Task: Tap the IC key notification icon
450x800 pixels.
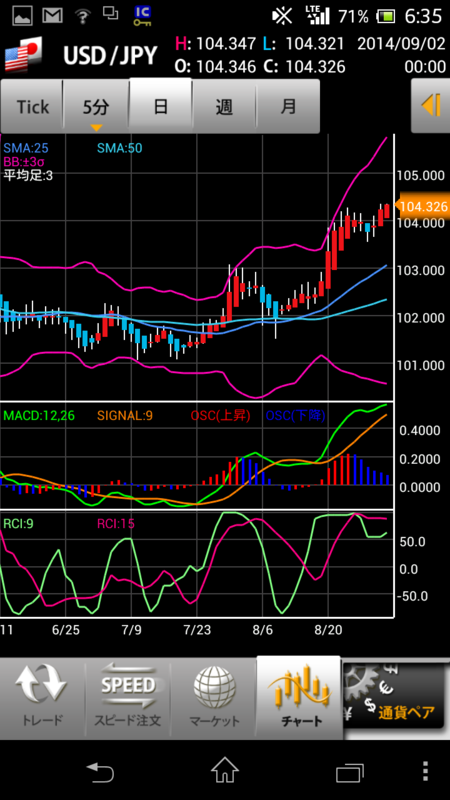Action: click(x=140, y=16)
